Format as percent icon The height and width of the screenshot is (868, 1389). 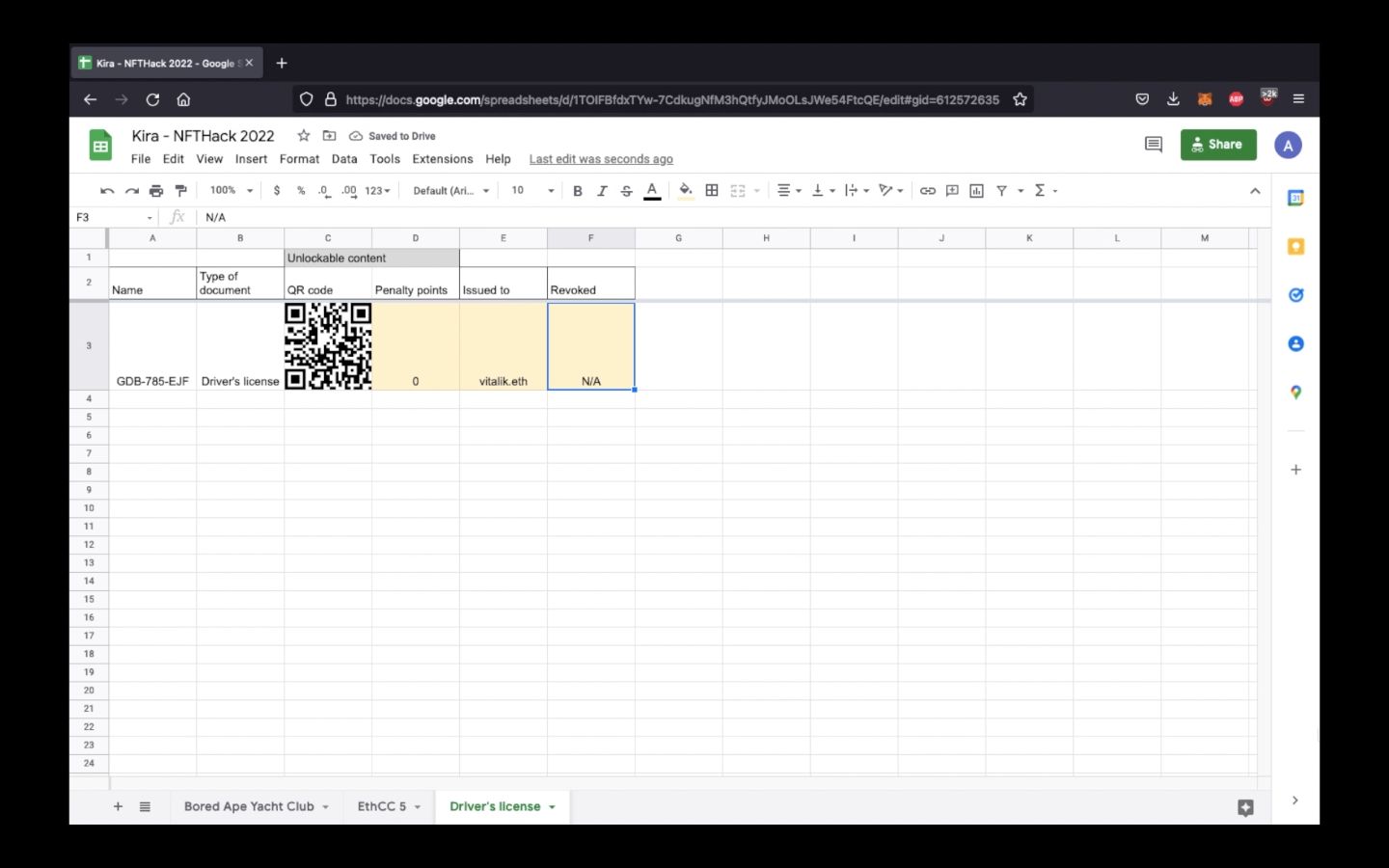[301, 191]
